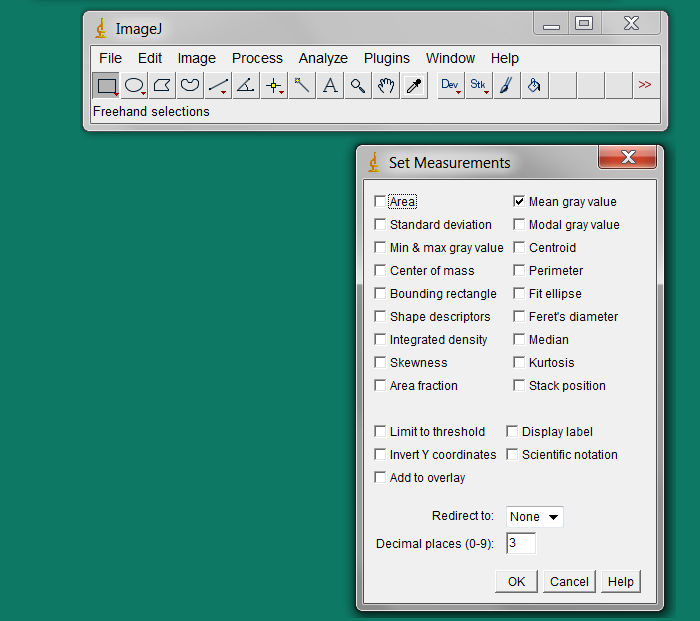Click the Help button in dialog
Viewport: 700px width, 621px height.
click(x=621, y=581)
